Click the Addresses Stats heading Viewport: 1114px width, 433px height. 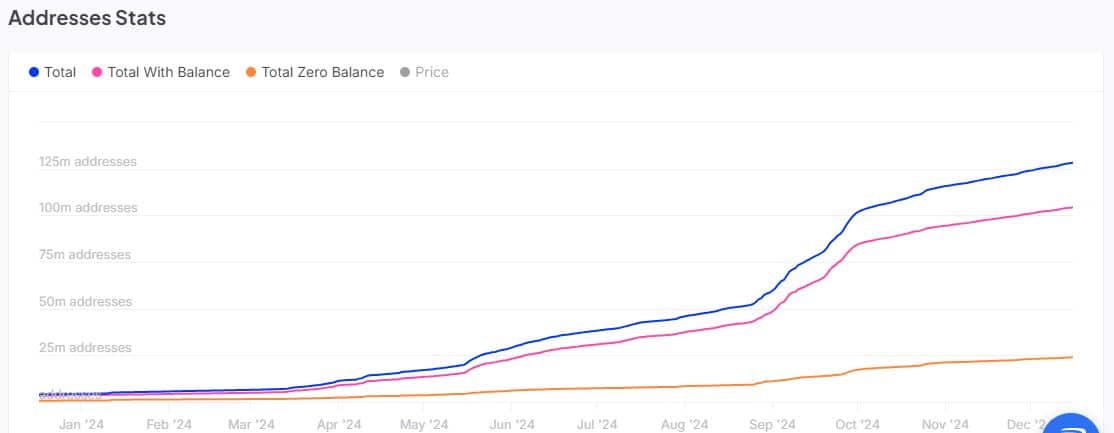click(x=87, y=18)
